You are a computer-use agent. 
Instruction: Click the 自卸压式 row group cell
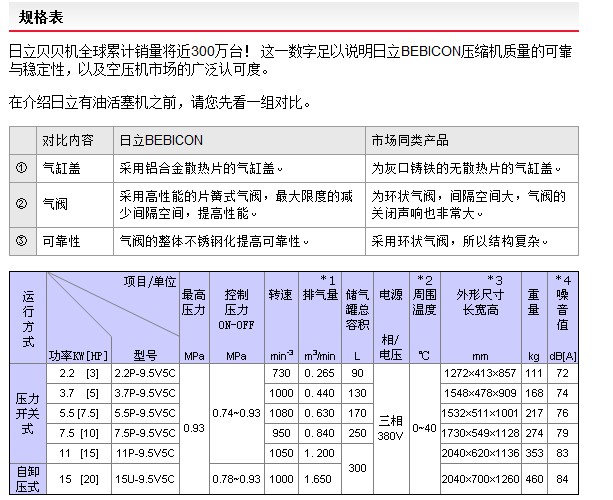28,479
